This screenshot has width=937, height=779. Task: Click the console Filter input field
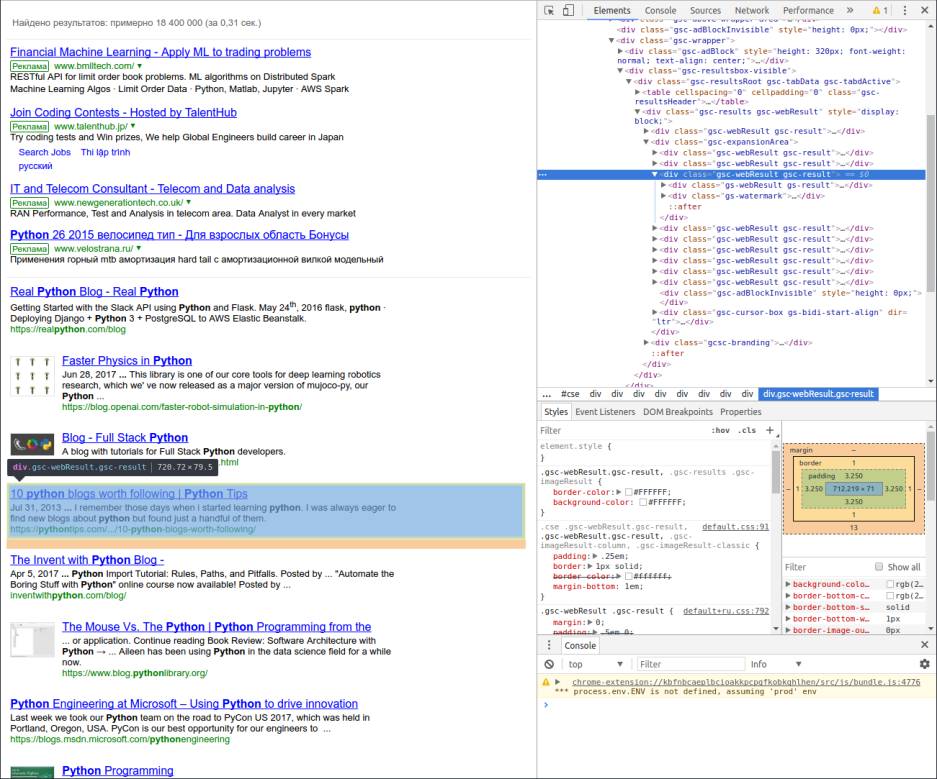pos(689,664)
